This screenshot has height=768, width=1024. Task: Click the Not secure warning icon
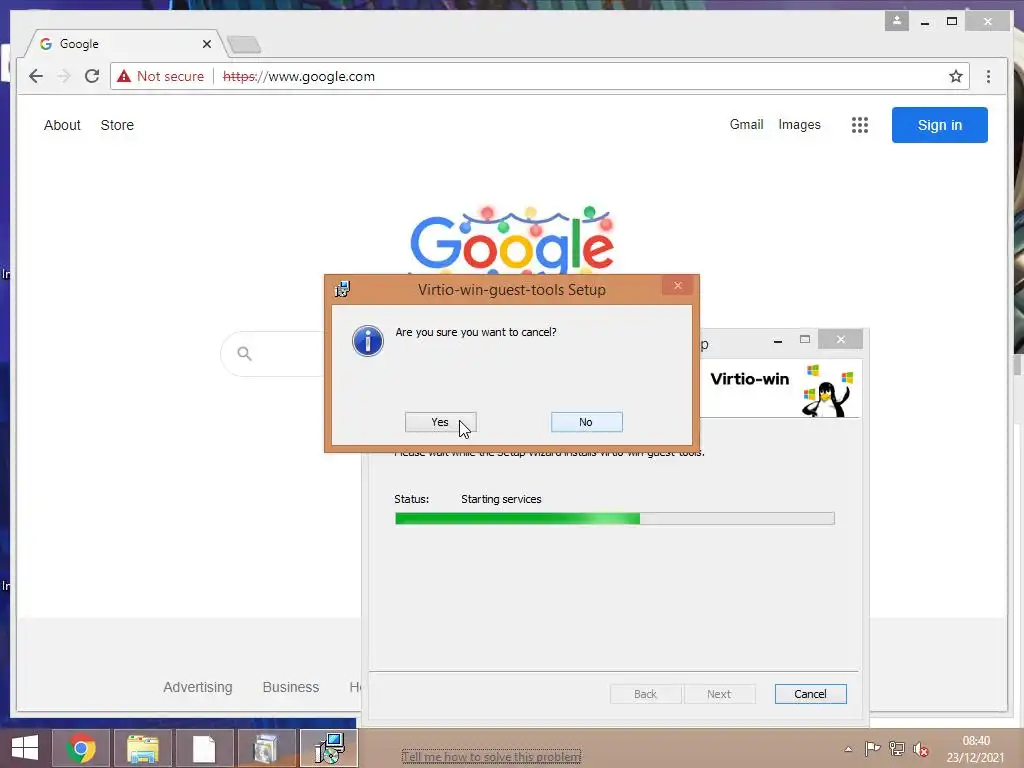tap(124, 76)
